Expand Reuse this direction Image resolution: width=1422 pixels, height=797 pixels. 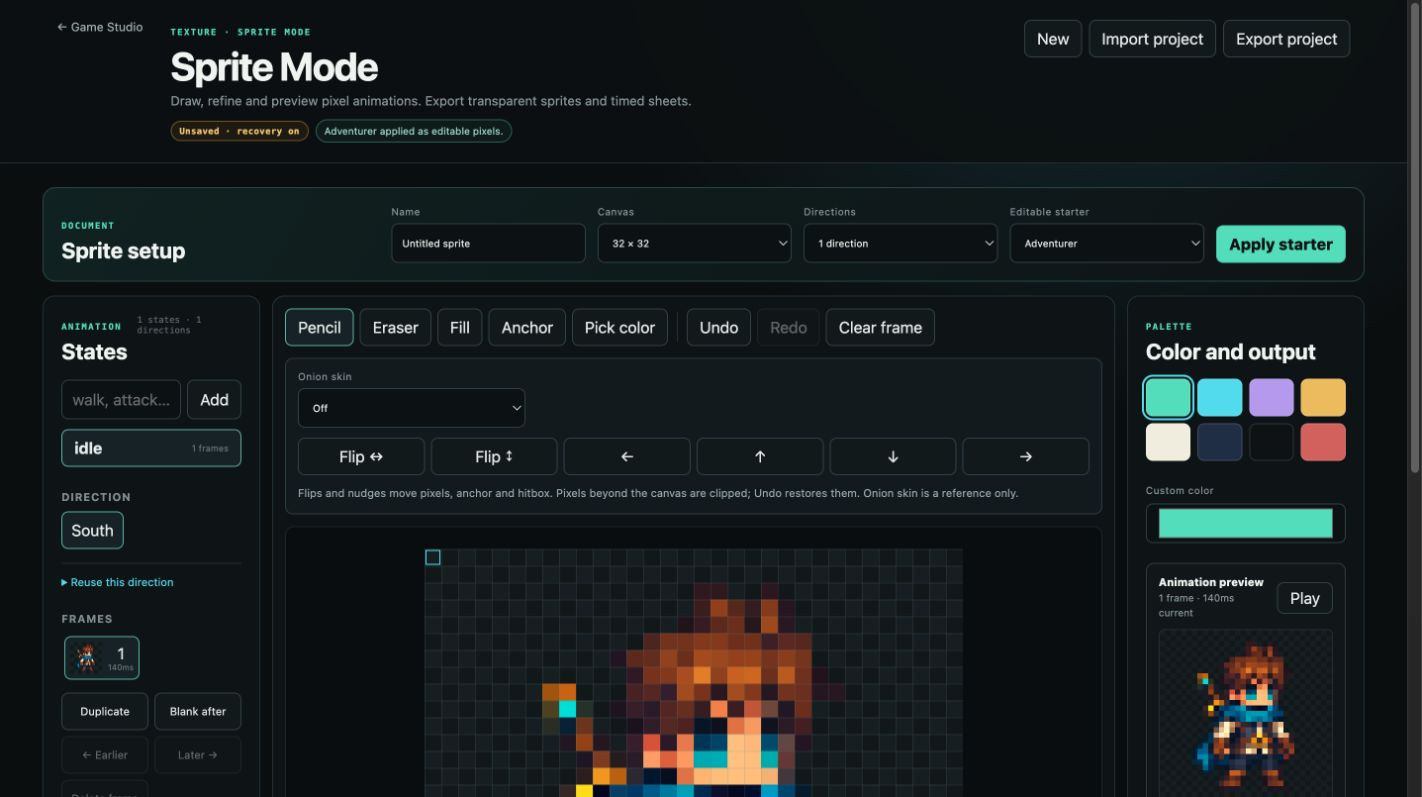[117, 582]
